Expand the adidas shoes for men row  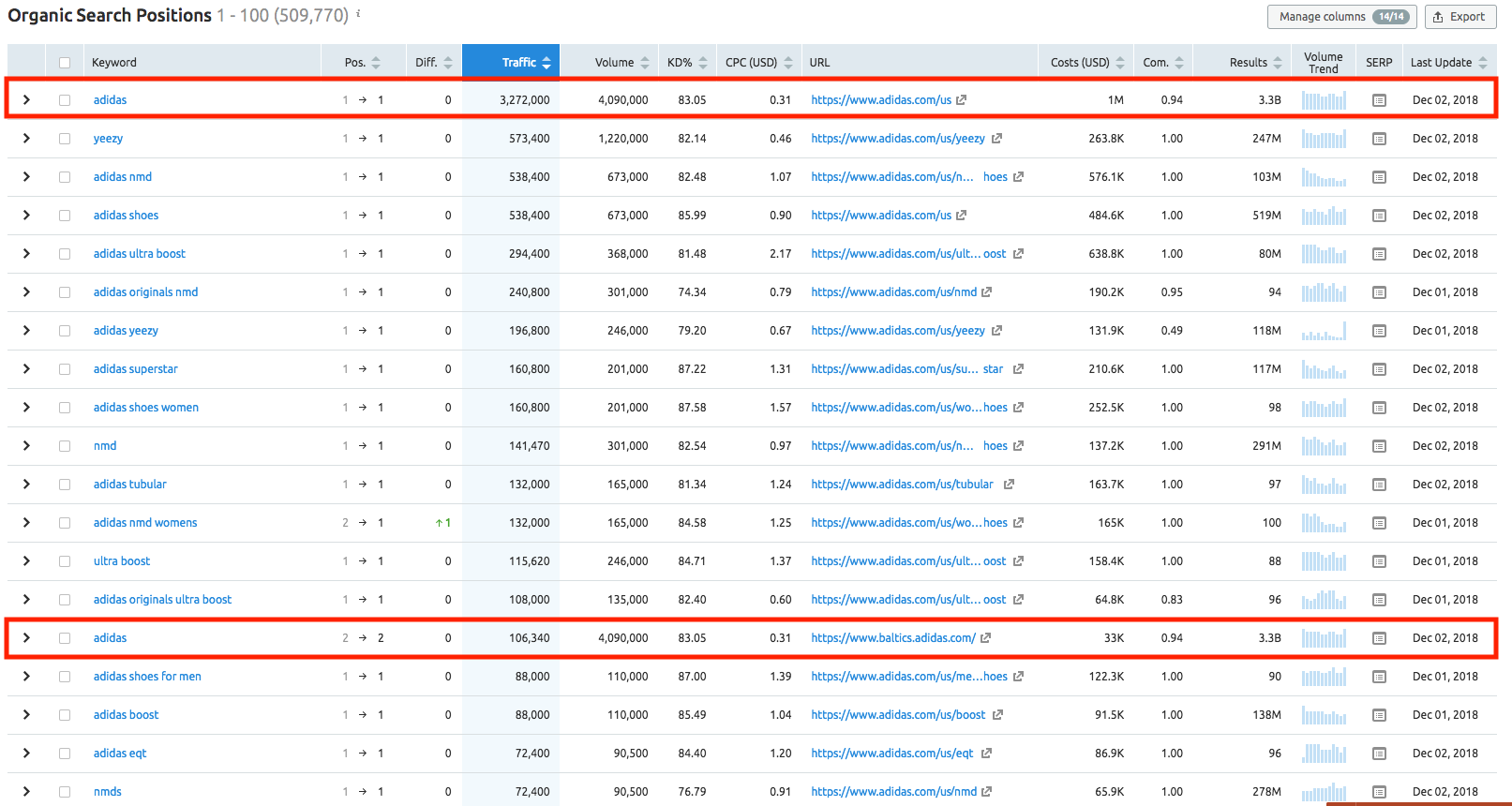coord(26,676)
